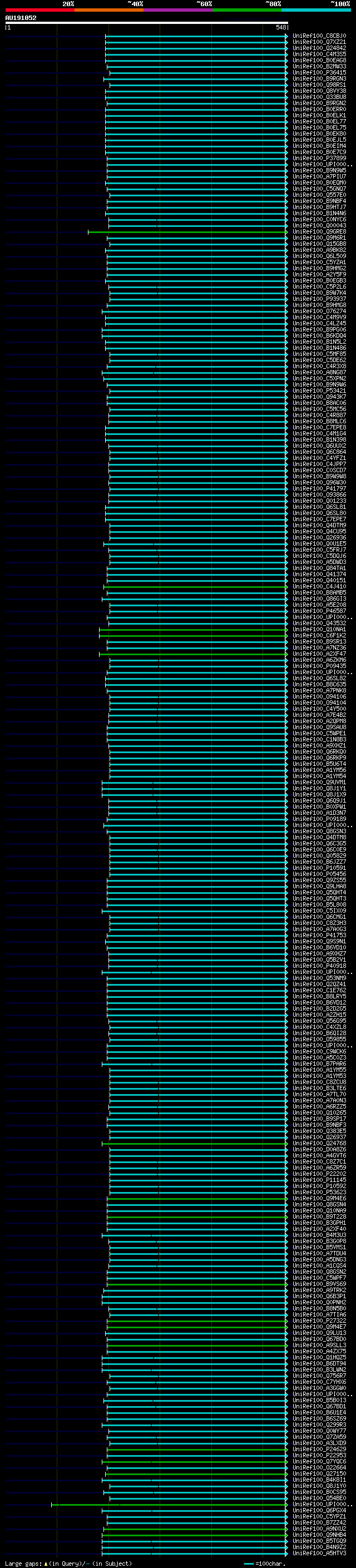The height and width of the screenshot is (1568, 356).
Task: Select the UniRef100_Q05829 label
Action: tap(319, 856)
